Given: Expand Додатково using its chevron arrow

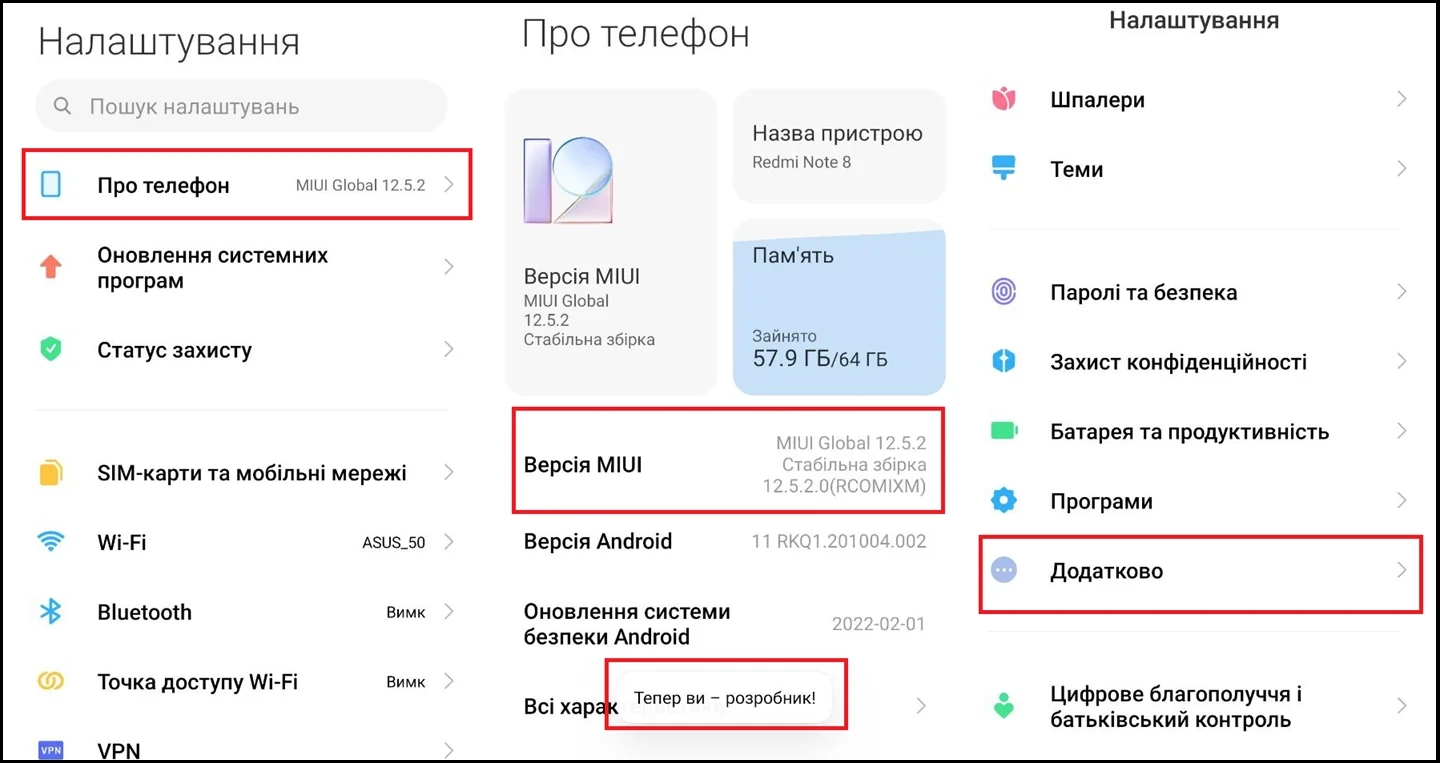Looking at the screenshot, I should click(x=1401, y=571).
